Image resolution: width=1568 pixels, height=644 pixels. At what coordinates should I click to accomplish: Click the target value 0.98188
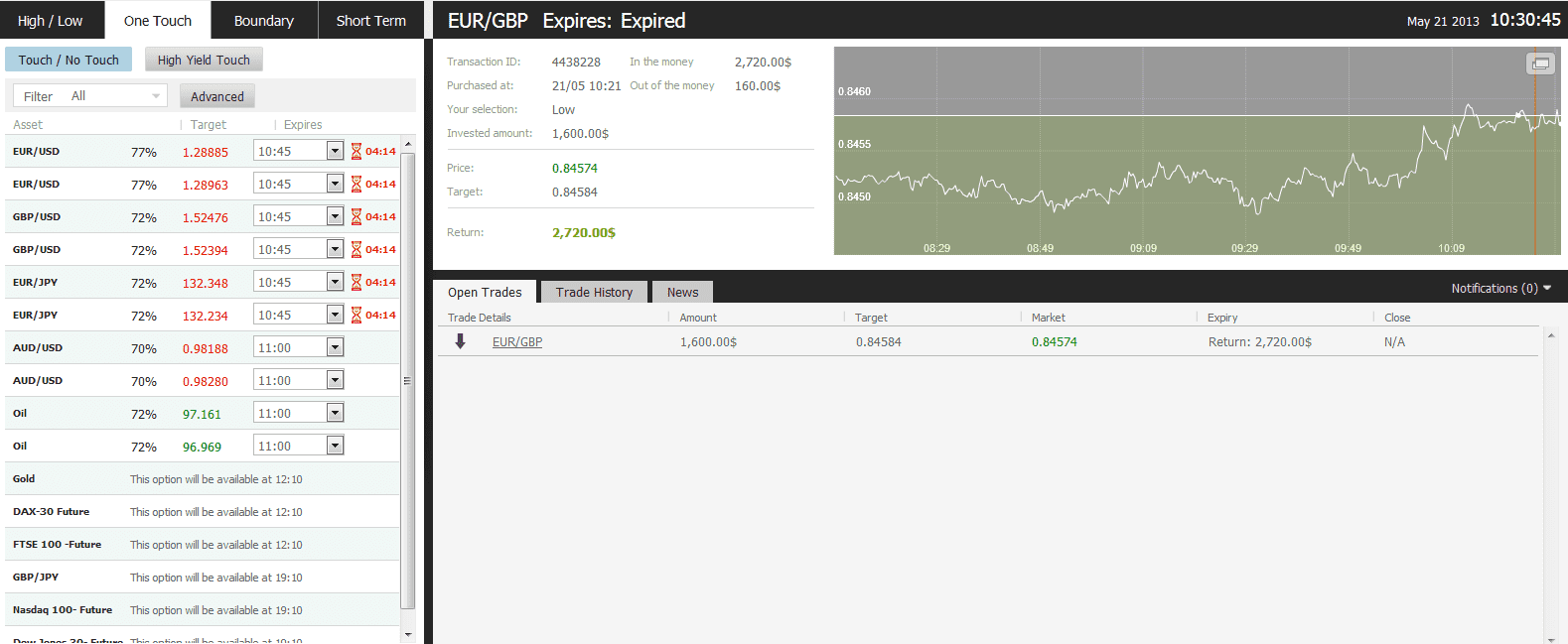tap(206, 348)
